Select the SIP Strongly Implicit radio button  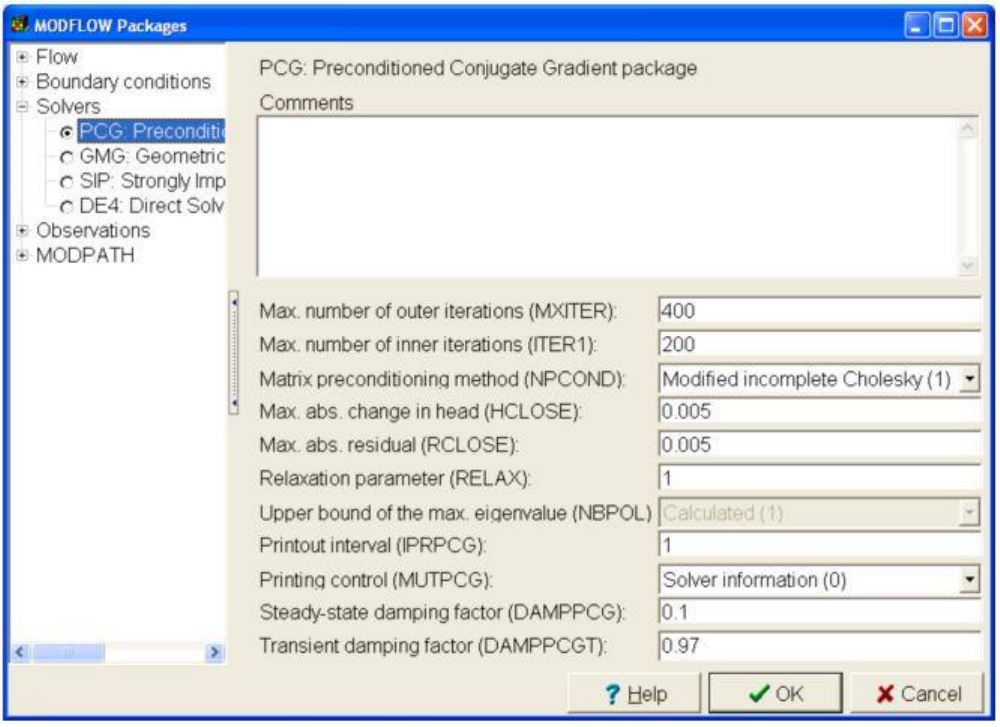click(66, 182)
